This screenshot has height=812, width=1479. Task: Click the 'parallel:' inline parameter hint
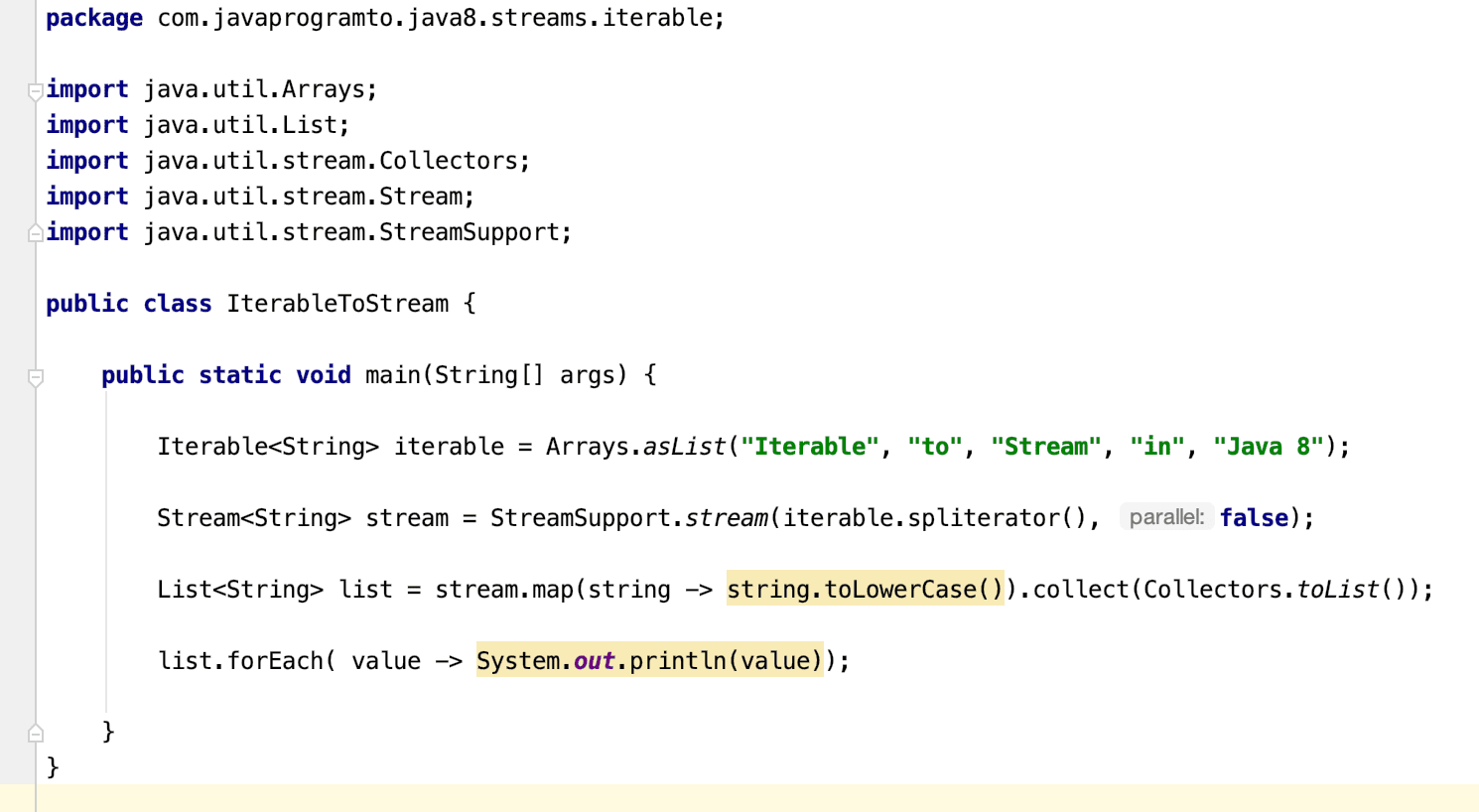[x=1165, y=516]
